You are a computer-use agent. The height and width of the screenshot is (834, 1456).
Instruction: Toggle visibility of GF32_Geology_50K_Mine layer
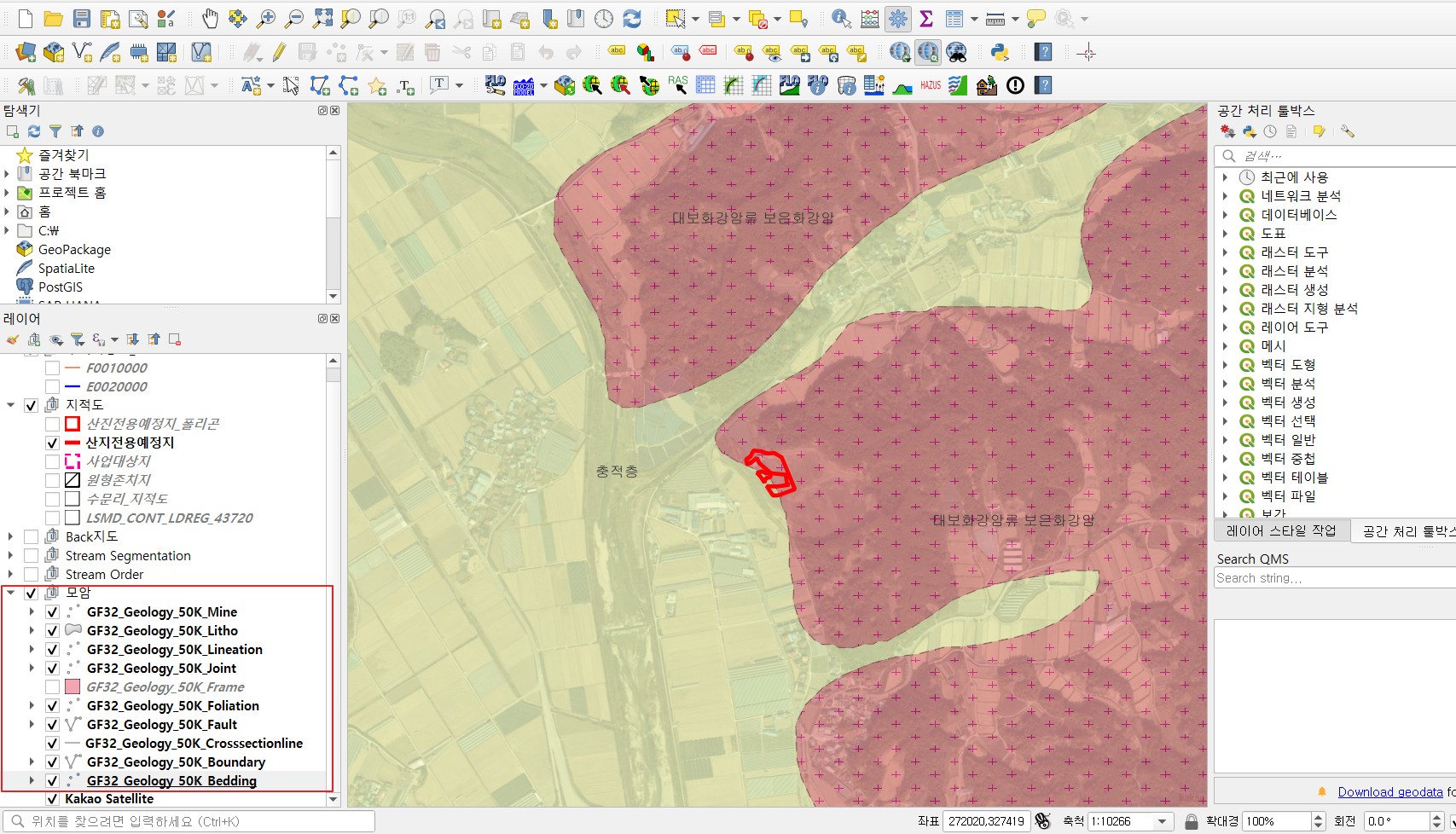click(x=52, y=612)
